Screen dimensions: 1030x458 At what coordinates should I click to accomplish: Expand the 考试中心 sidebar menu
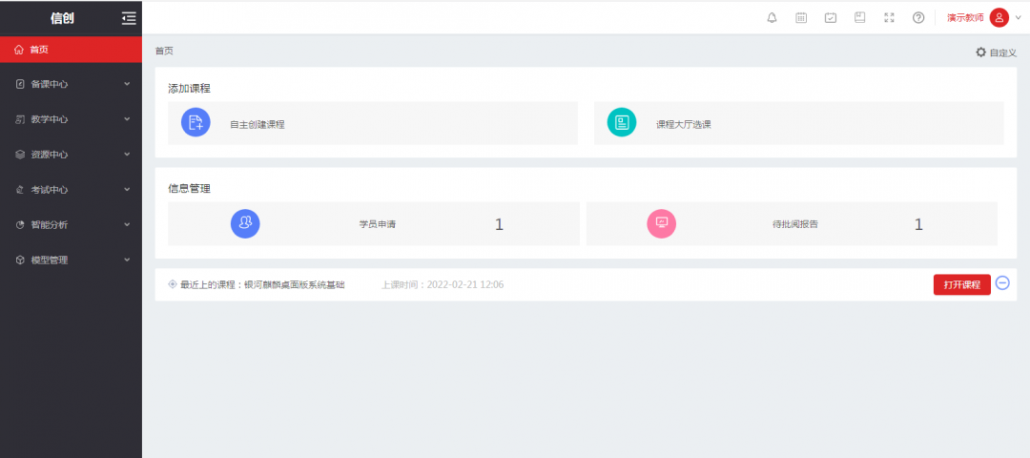tap(70, 189)
